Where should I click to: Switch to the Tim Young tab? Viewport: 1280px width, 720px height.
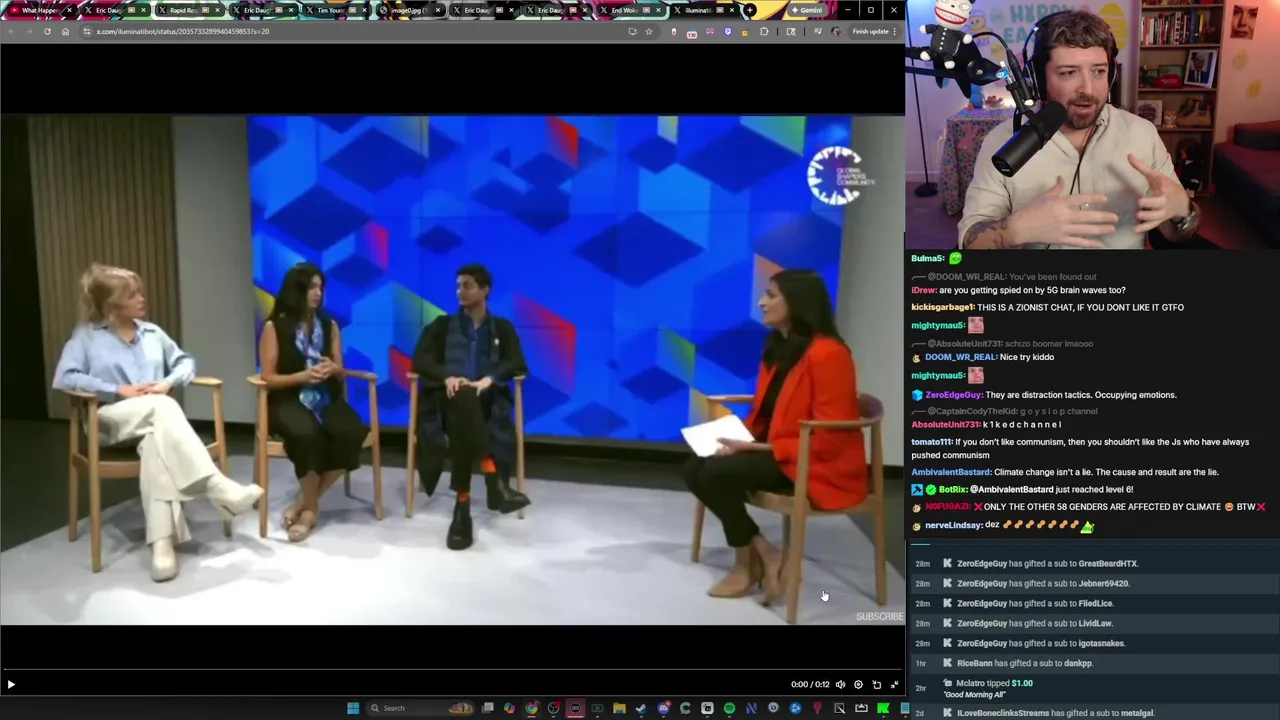pyautogui.click(x=335, y=10)
